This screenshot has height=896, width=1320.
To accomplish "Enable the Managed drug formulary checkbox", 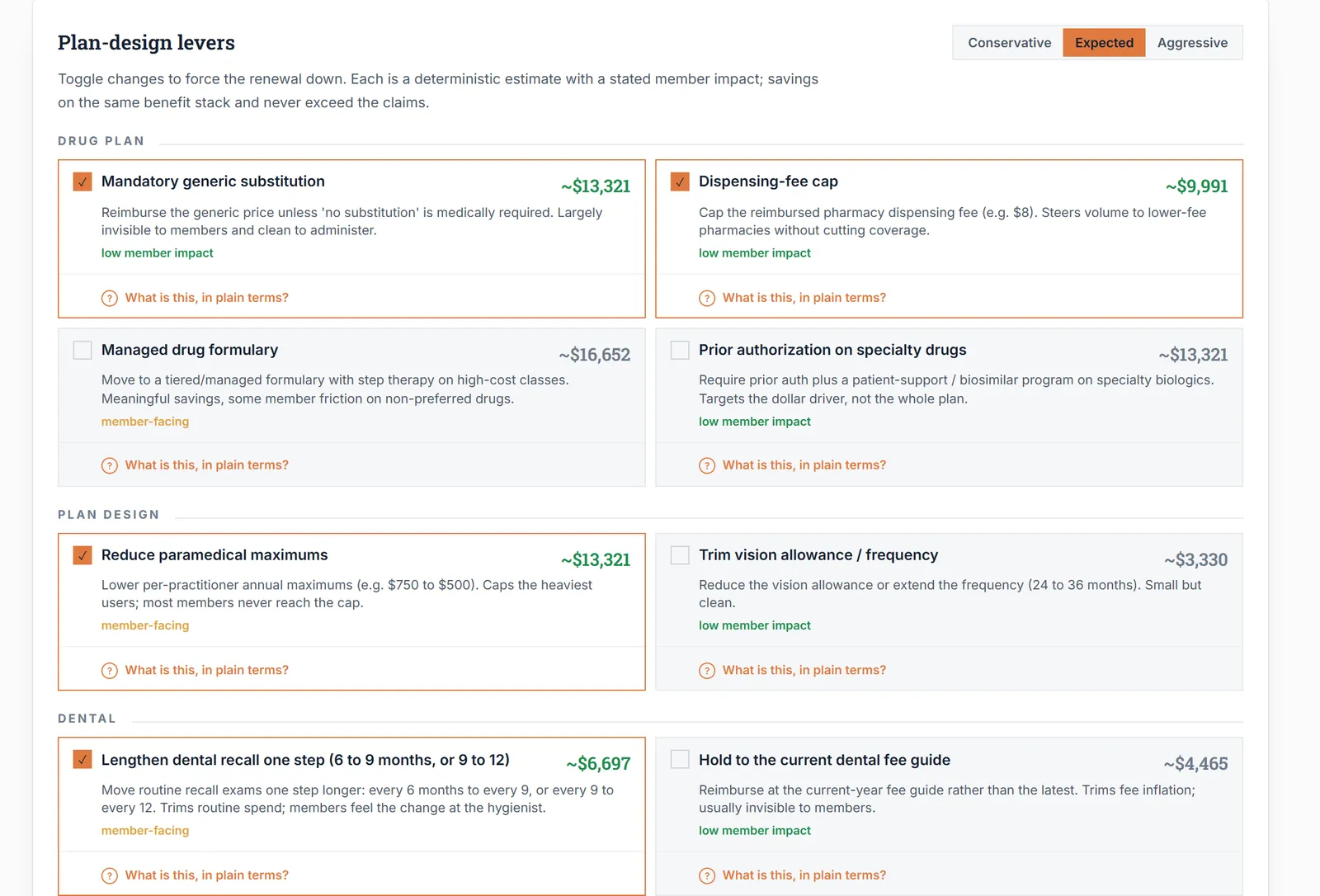I will click(x=82, y=350).
